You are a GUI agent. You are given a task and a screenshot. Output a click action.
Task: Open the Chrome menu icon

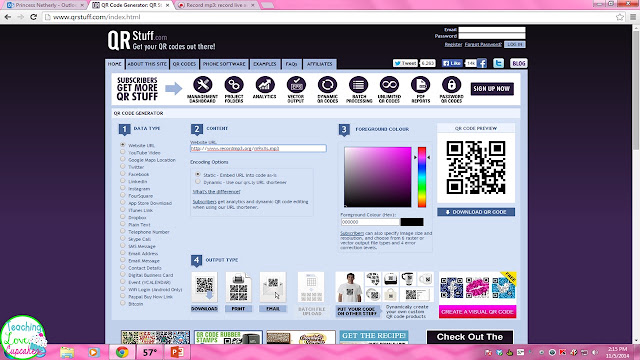tap(633, 17)
